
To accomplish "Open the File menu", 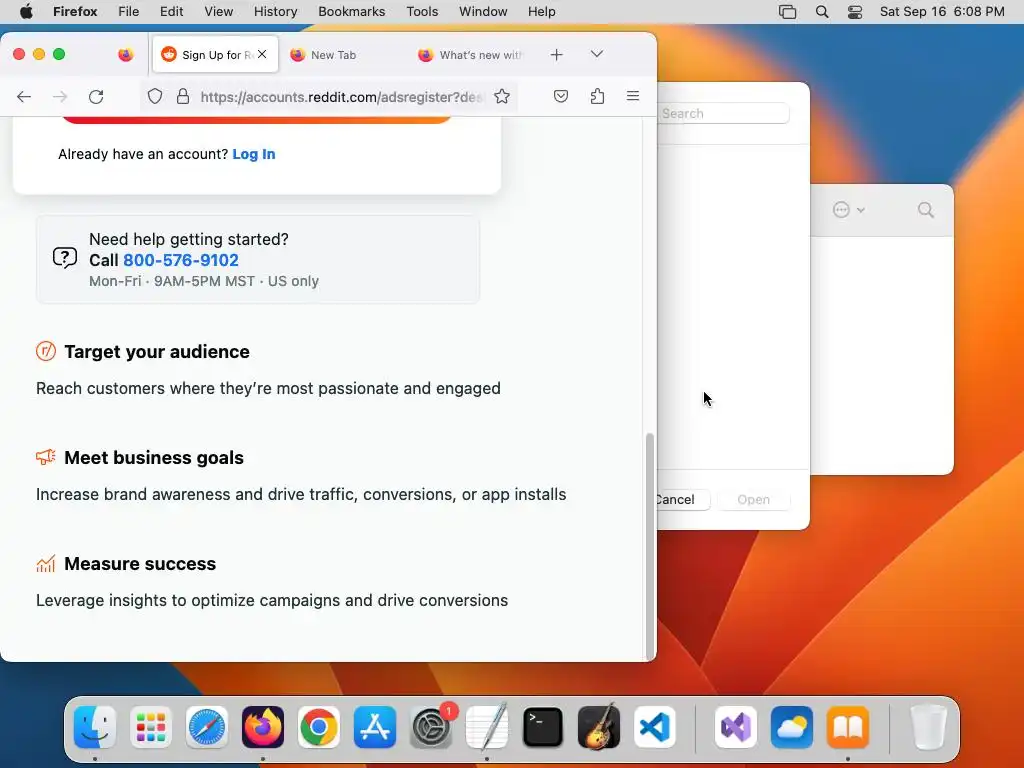I will click(x=129, y=12).
